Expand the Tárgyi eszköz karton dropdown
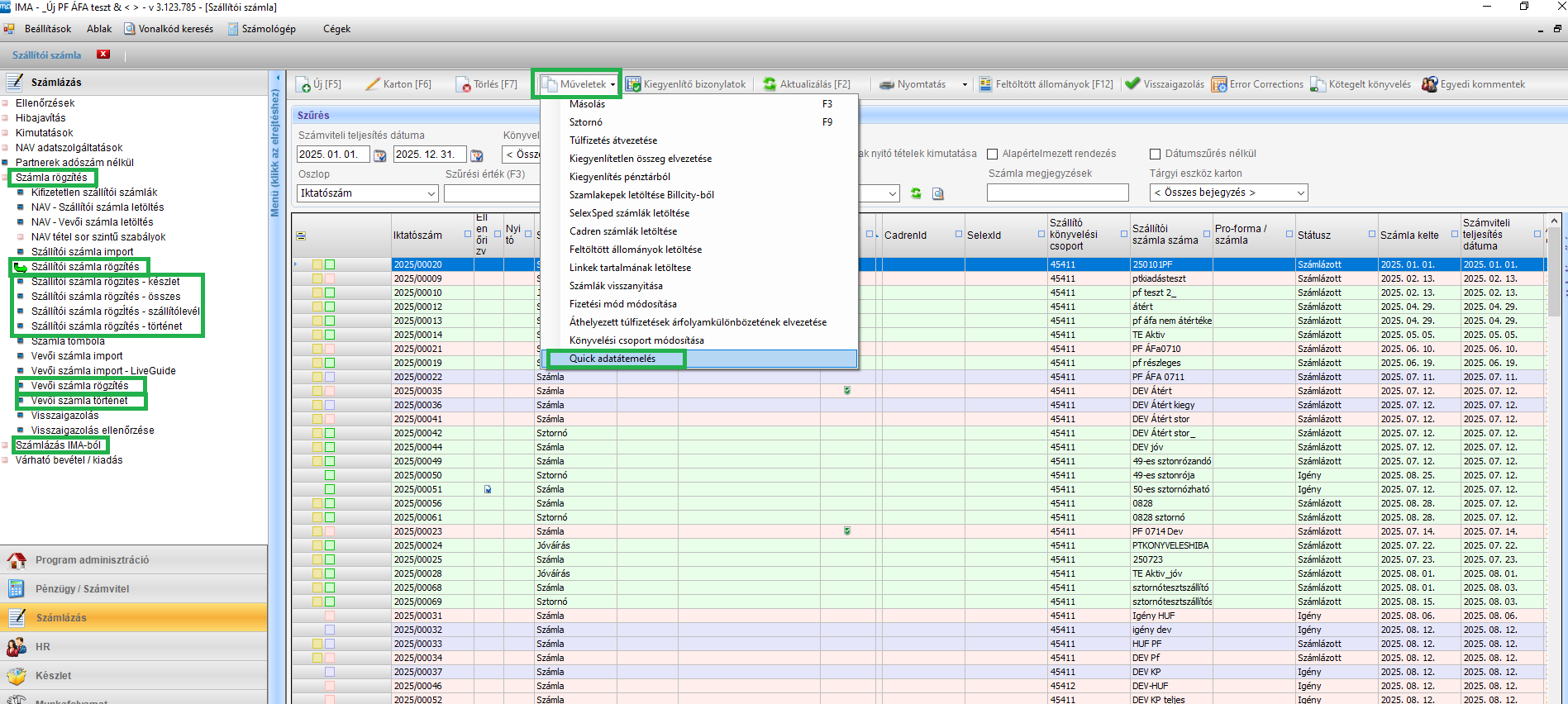 pos(1300,193)
